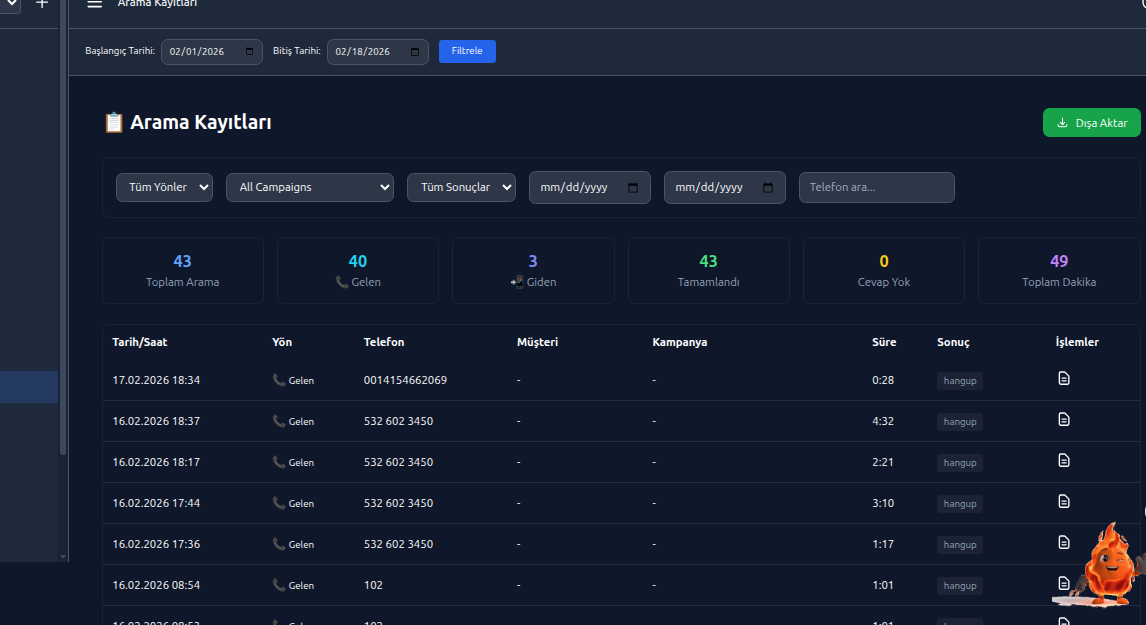Click the new tab plus icon

coord(41,4)
